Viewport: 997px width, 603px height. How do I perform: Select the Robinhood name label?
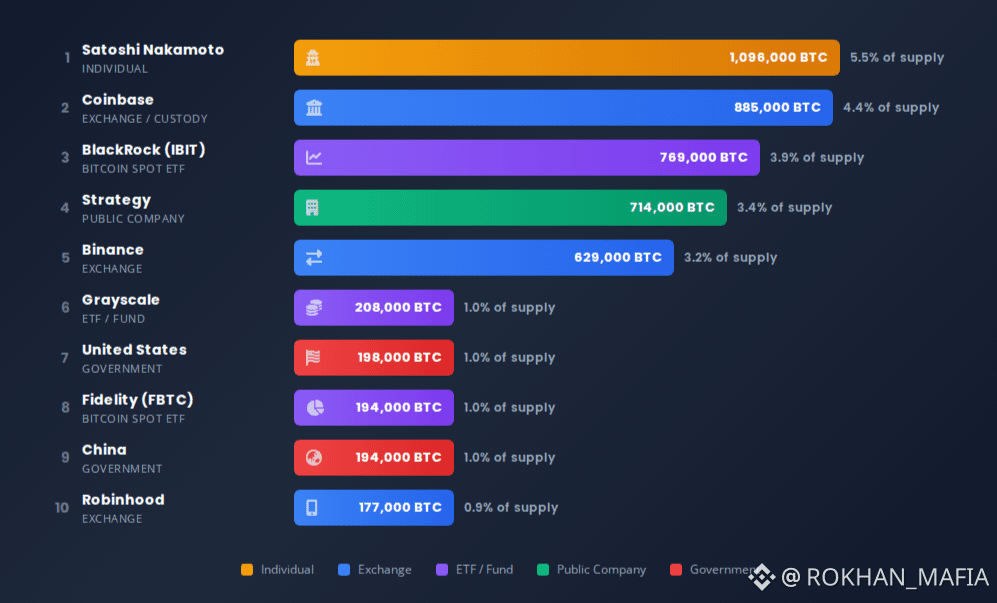click(123, 500)
